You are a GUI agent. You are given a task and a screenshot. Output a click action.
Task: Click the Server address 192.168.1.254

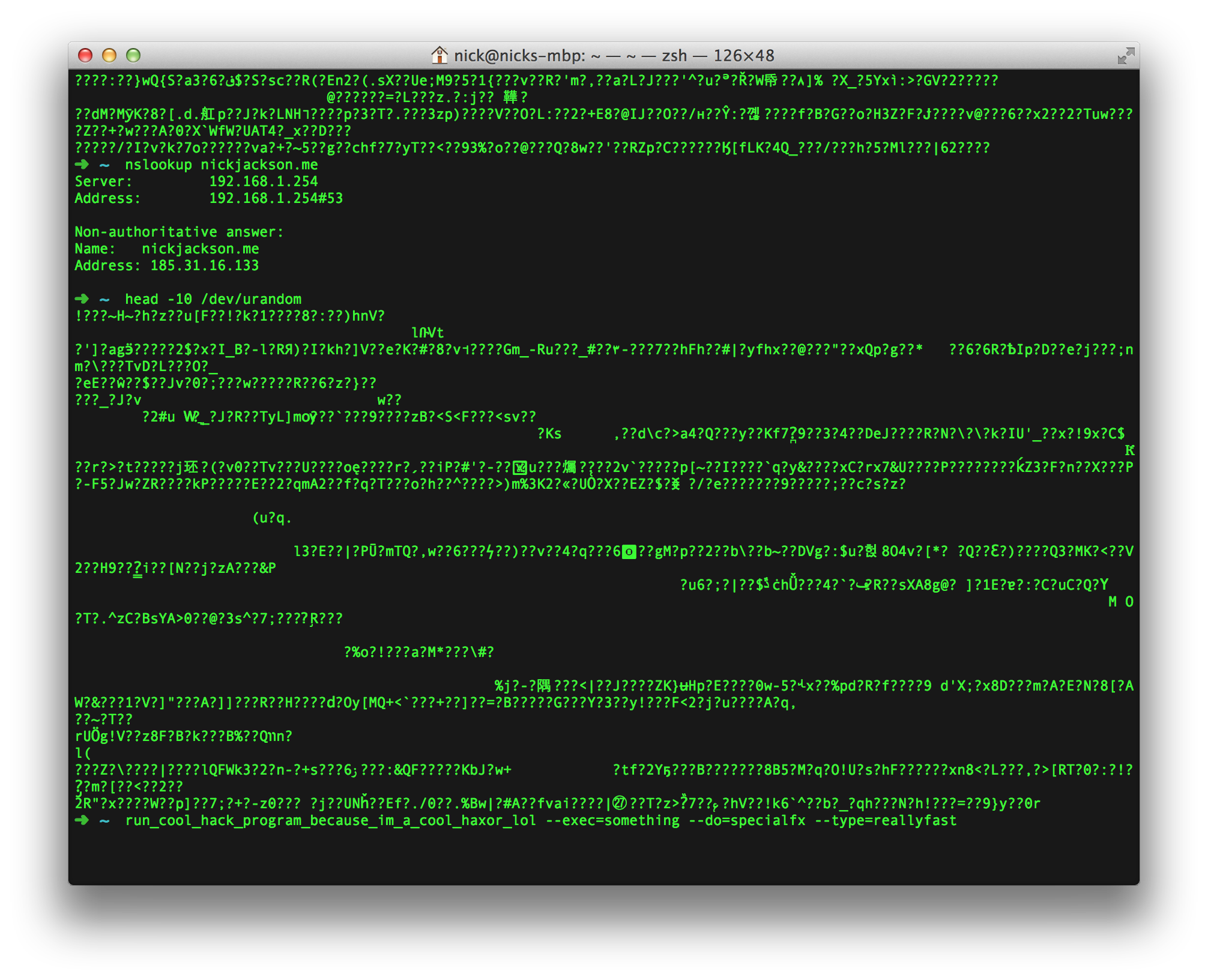point(264,181)
